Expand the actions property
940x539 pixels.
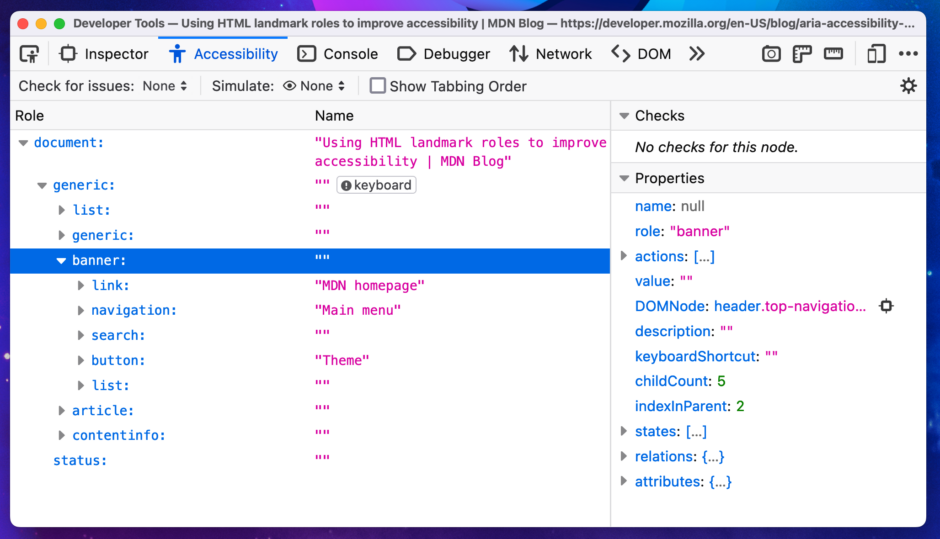tap(623, 256)
